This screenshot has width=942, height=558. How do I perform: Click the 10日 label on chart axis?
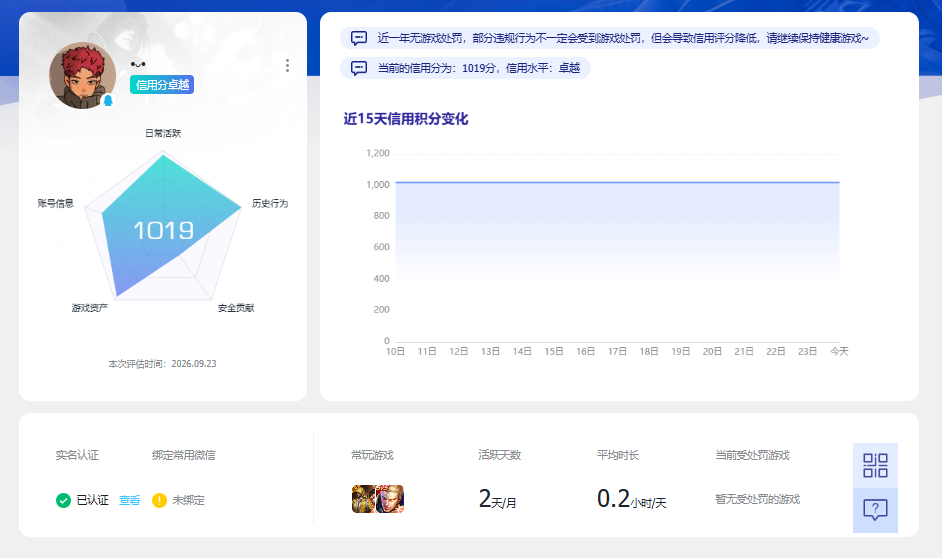click(x=395, y=351)
